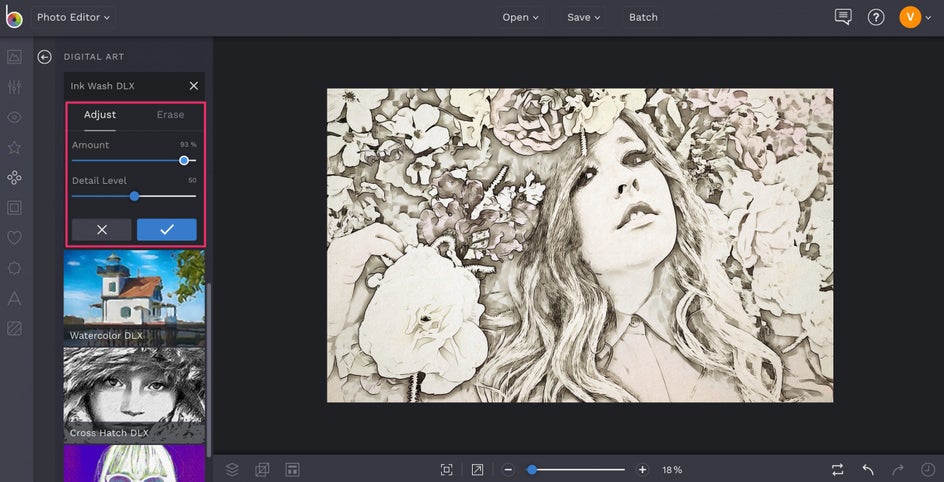Screen dimensions: 944x482
Task: Open the Edit sliders tool in sidebar
Action: tap(14, 87)
